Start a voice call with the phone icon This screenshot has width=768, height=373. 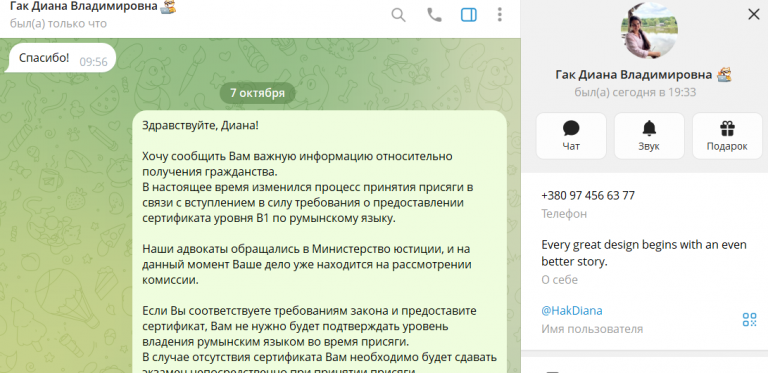(x=434, y=15)
